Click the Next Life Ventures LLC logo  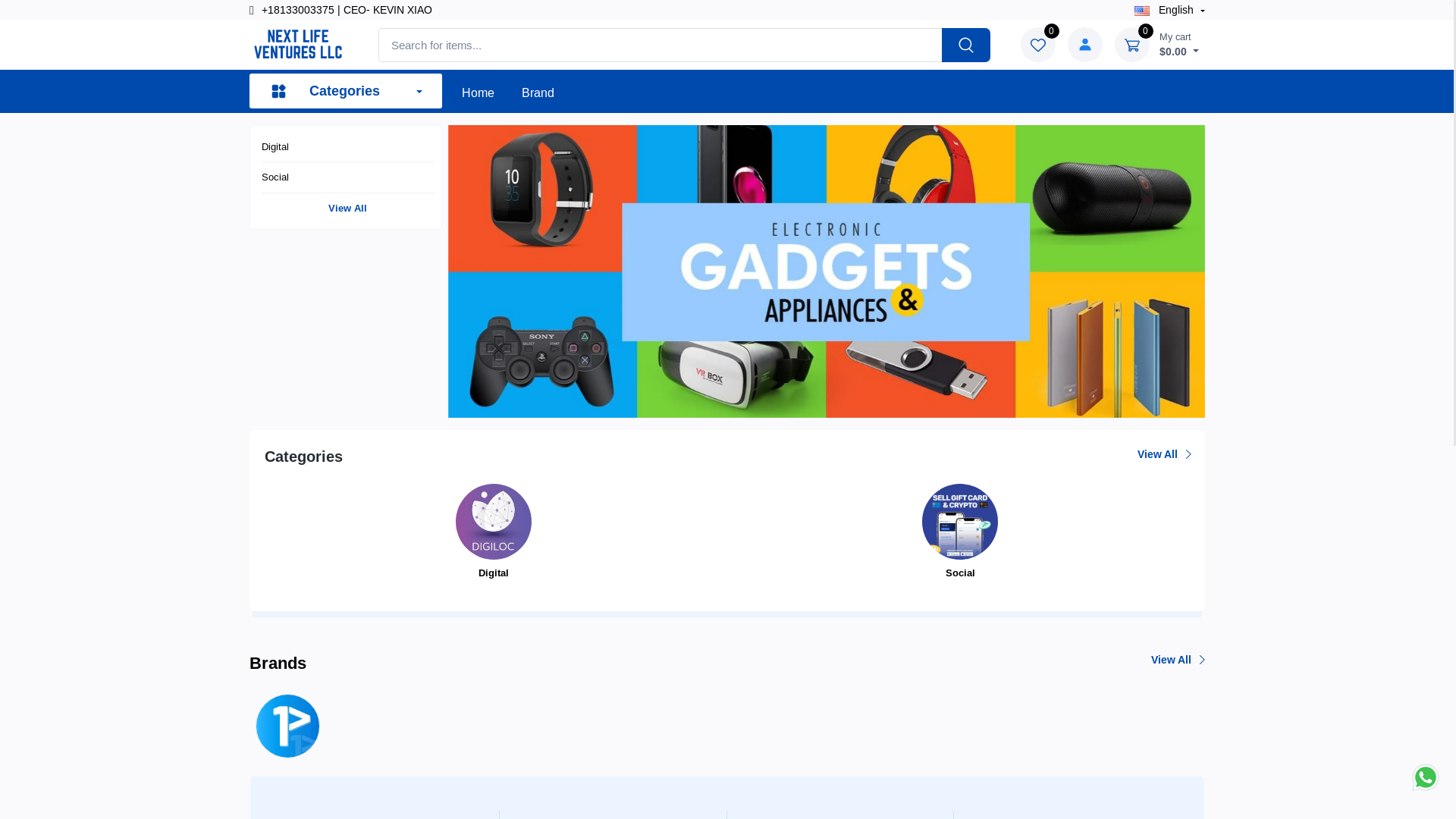point(298,44)
